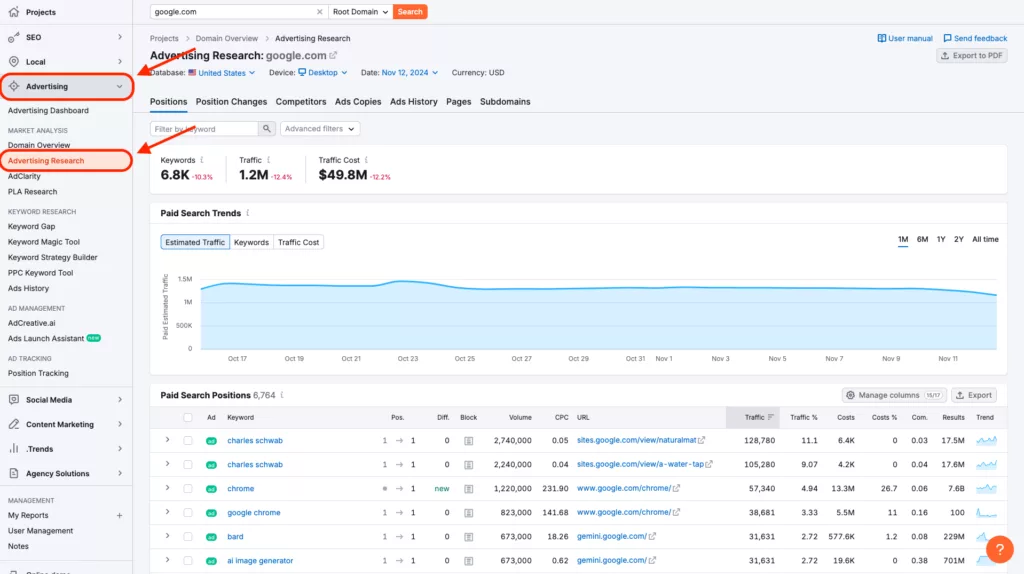Click into the Filter by keyword field
1024x574 pixels.
(x=204, y=129)
